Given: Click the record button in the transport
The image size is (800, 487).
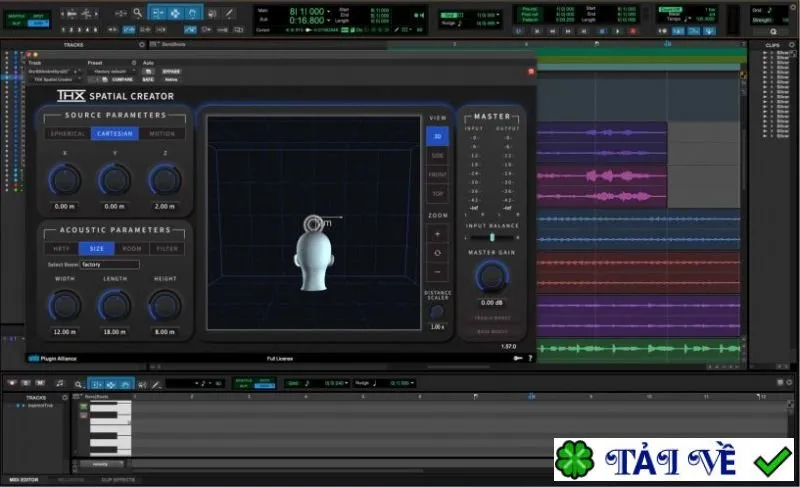Looking at the screenshot, I should click(x=633, y=31).
